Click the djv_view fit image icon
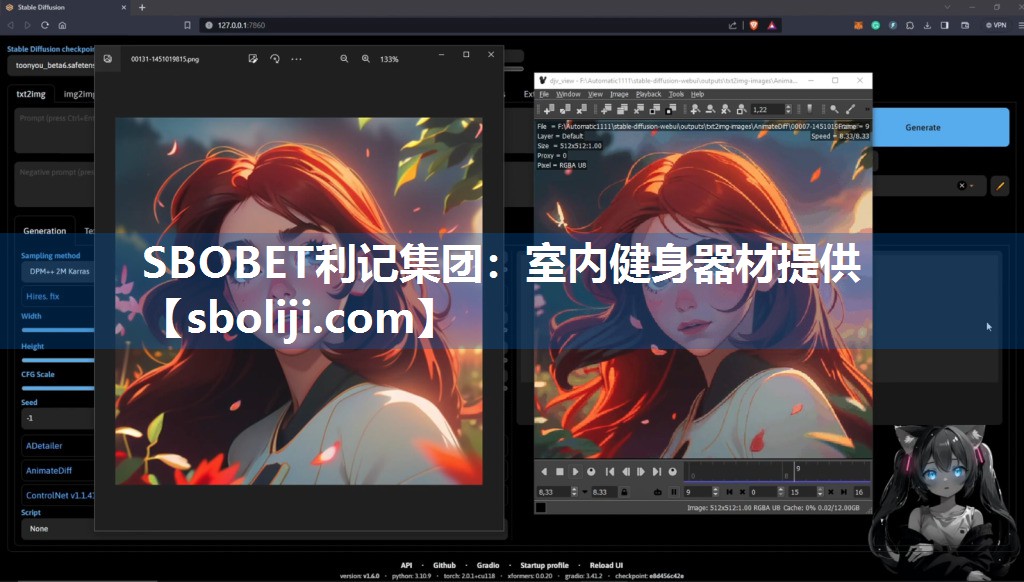Image resolution: width=1024 pixels, height=582 pixels. (x=741, y=109)
